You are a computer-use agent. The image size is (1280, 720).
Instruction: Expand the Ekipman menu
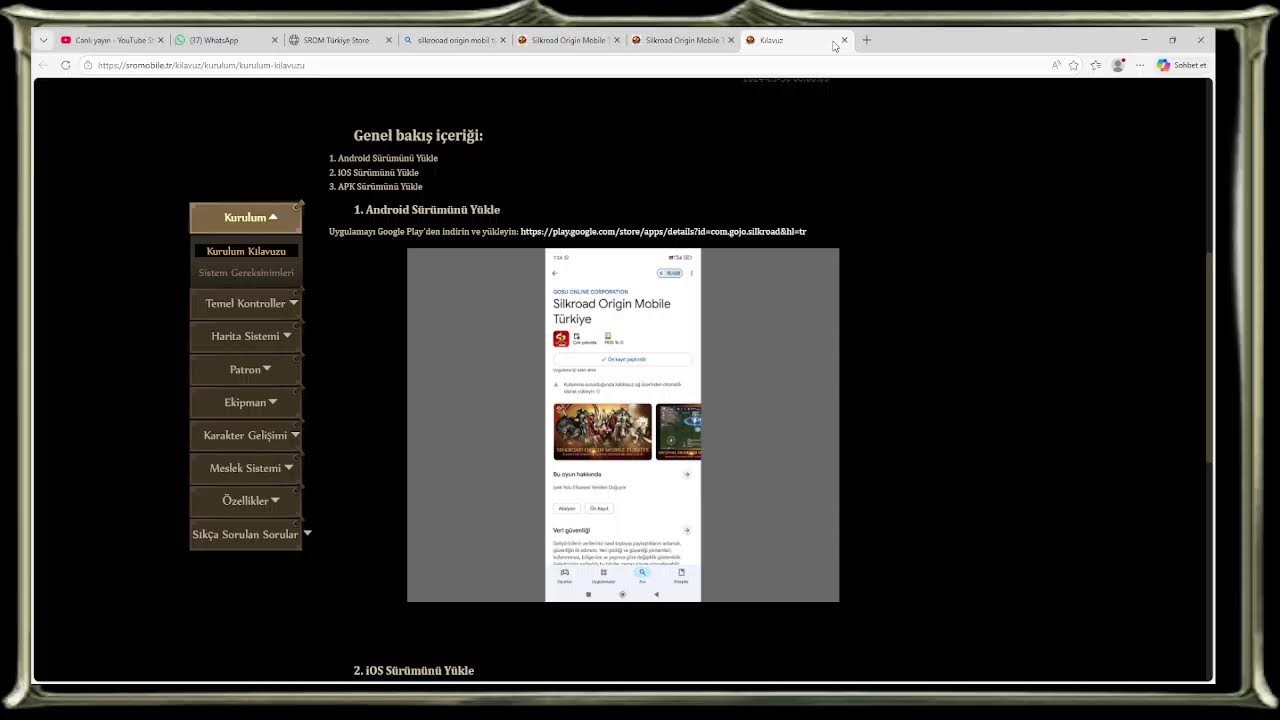coord(246,402)
